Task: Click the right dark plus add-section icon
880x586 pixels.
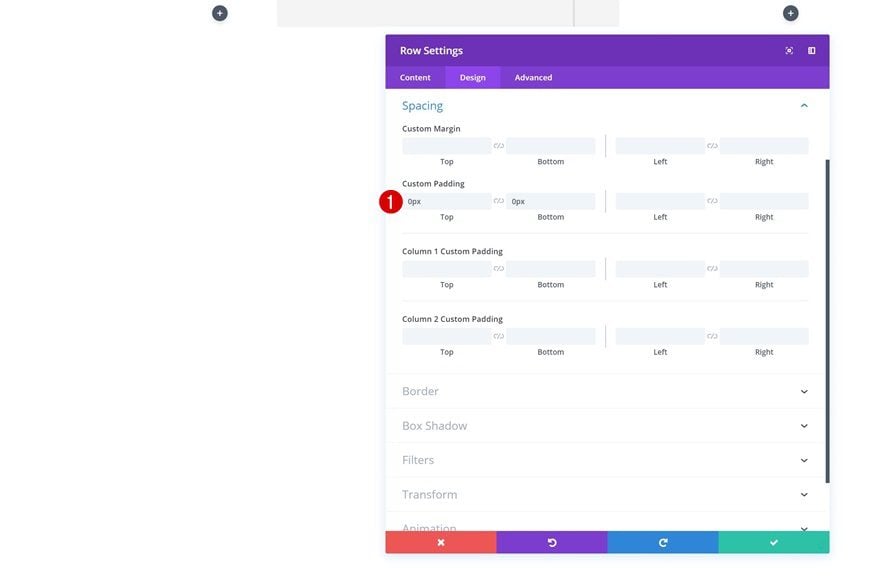Action: tap(791, 13)
